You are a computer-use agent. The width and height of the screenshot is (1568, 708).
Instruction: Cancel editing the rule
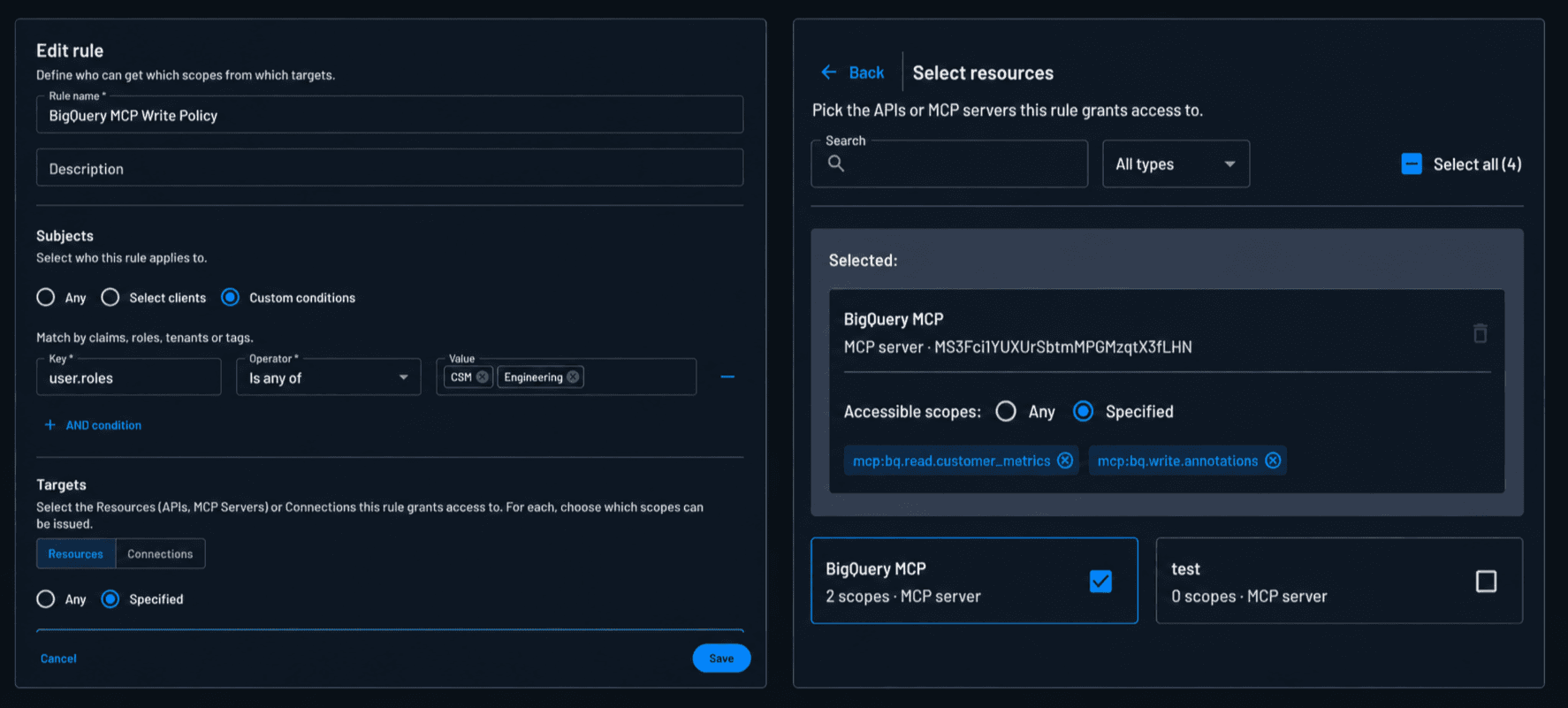click(58, 659)
